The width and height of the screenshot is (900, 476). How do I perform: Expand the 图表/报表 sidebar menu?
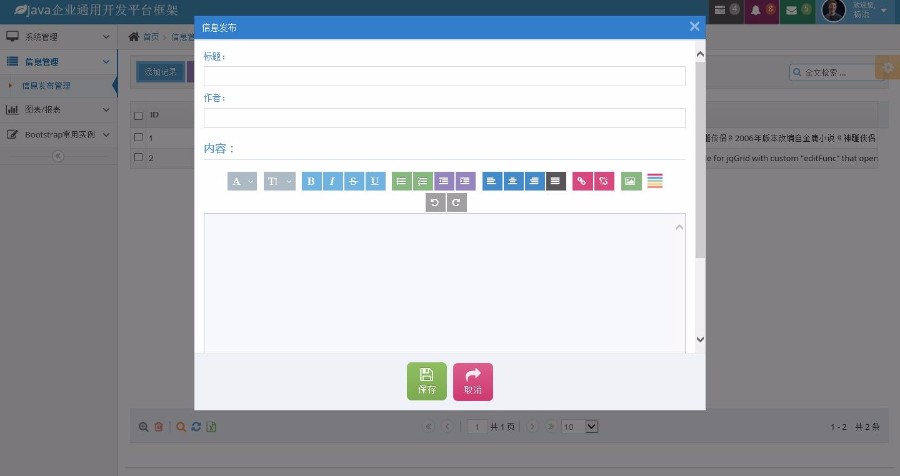point(59,109)
